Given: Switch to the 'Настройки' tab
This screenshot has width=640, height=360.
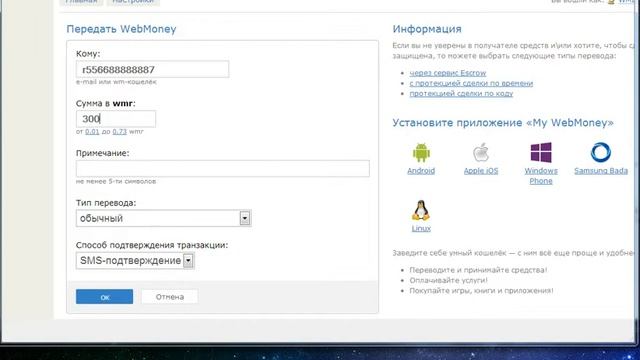Looking at the screenshot, I should (x=133, y=2).
